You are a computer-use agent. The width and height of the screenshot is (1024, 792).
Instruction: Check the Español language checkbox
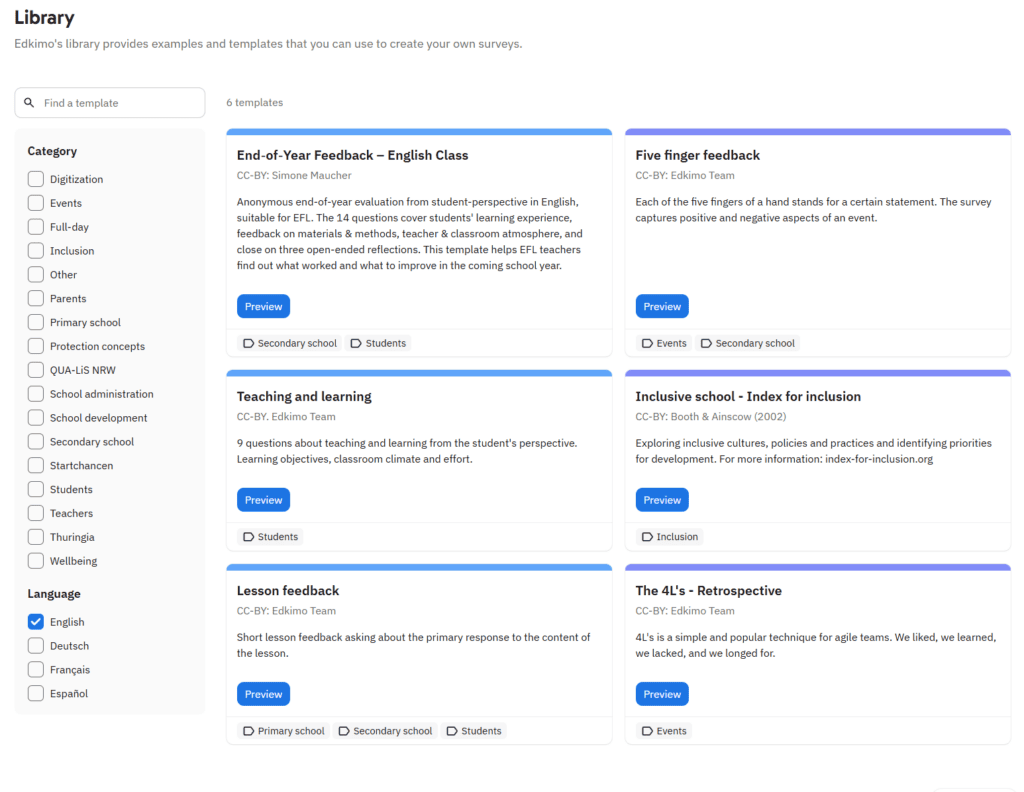[x=36, y=693]
